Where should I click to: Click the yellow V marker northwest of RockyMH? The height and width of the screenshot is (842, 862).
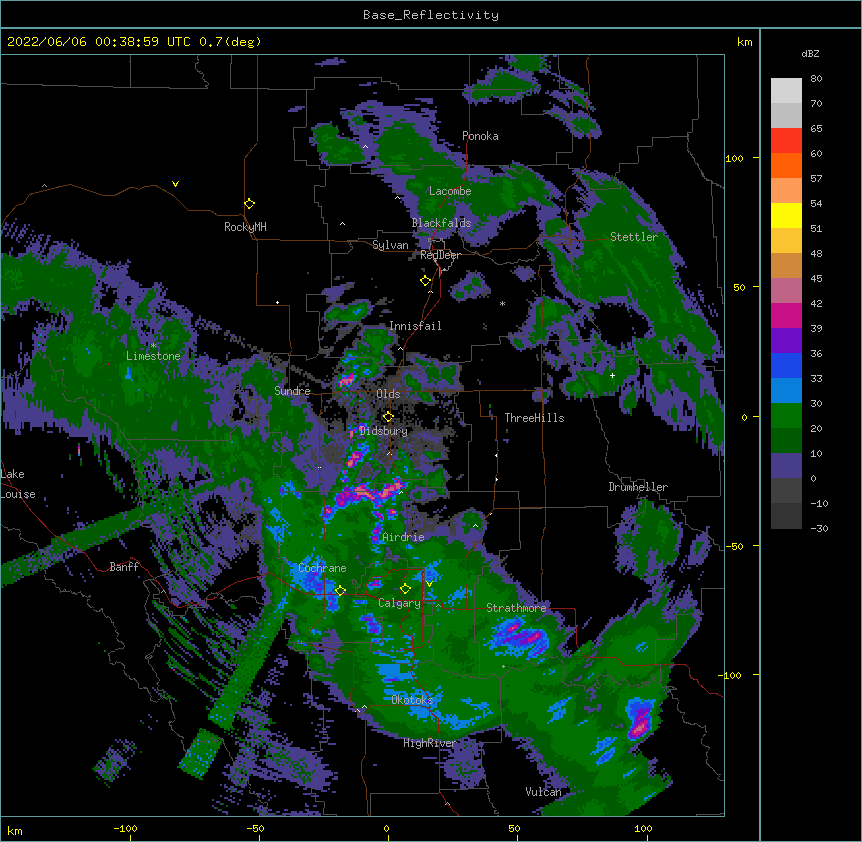tap(175, 184)
